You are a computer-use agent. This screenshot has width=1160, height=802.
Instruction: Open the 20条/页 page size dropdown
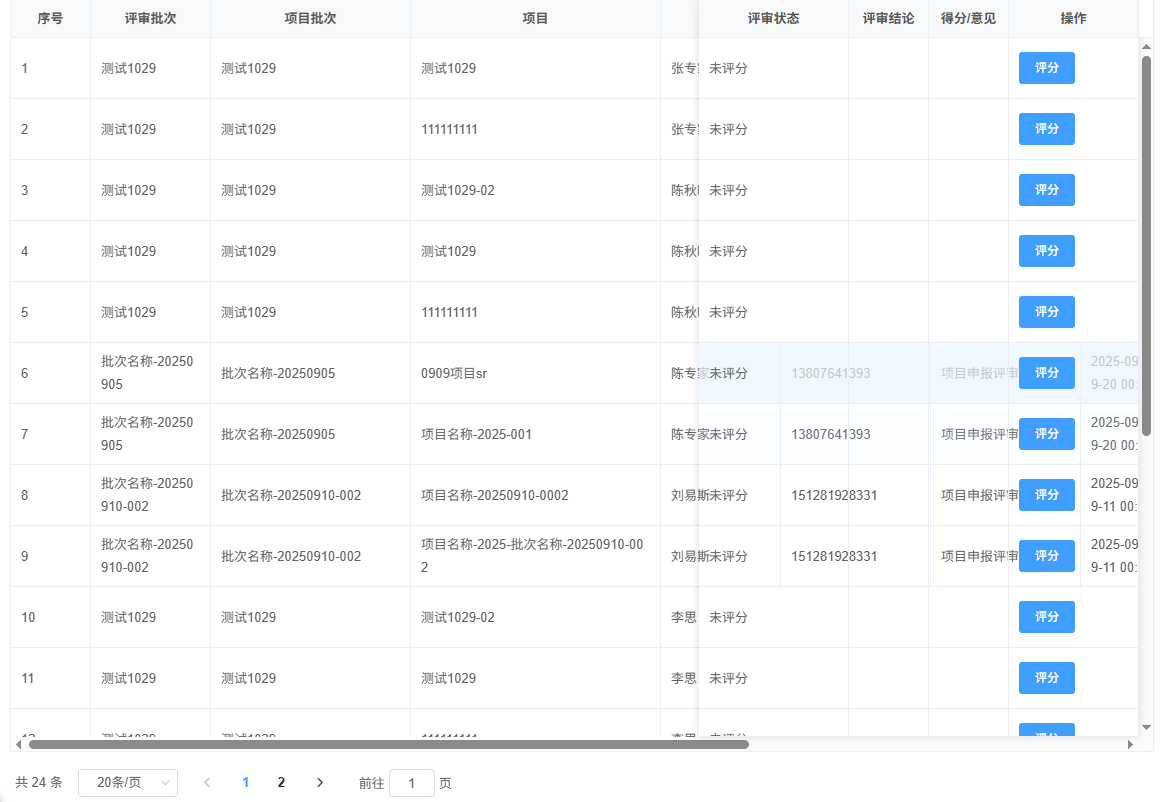tap(128, 783)
